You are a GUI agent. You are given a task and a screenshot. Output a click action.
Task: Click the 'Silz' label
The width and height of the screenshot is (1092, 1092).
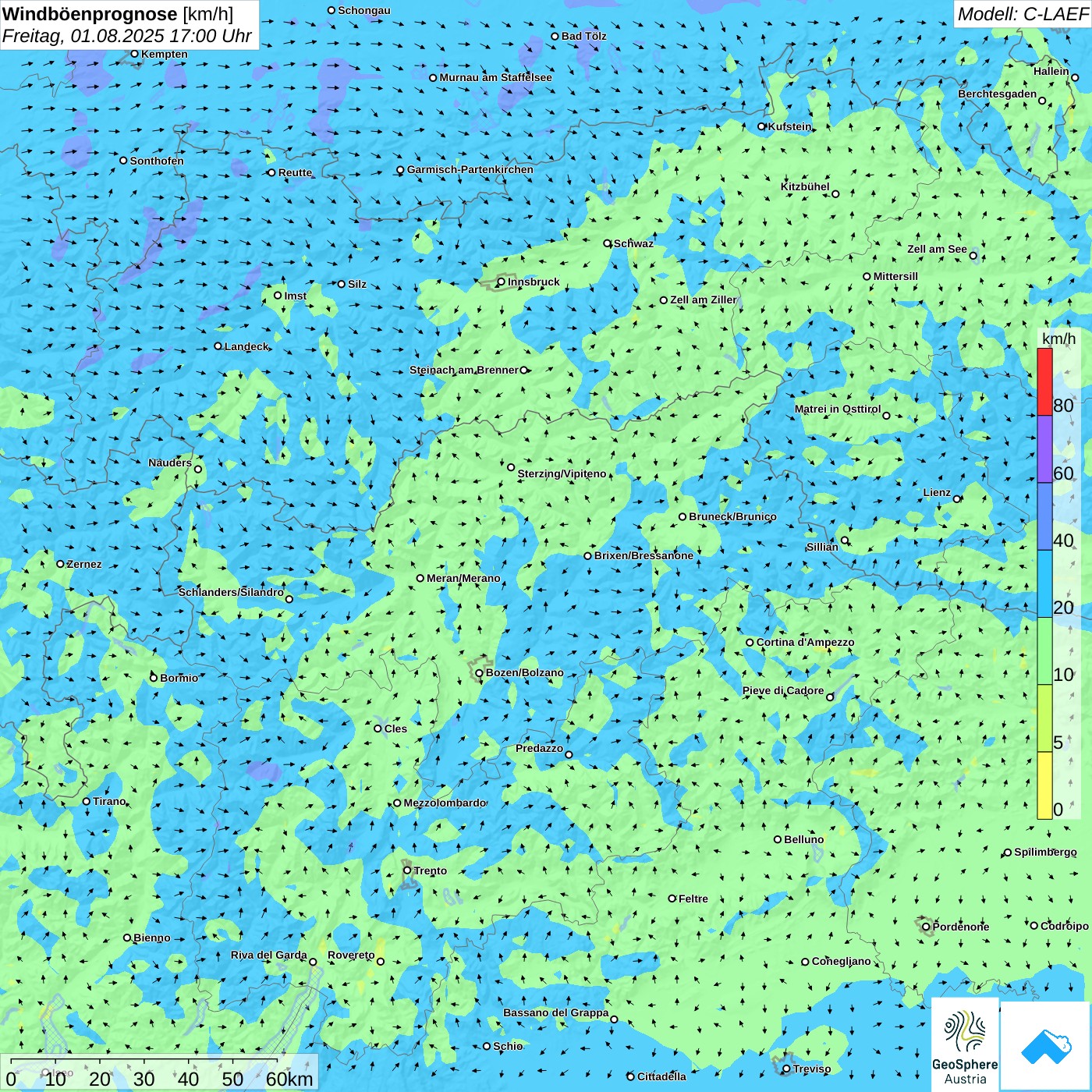click(x=357, y=284)
